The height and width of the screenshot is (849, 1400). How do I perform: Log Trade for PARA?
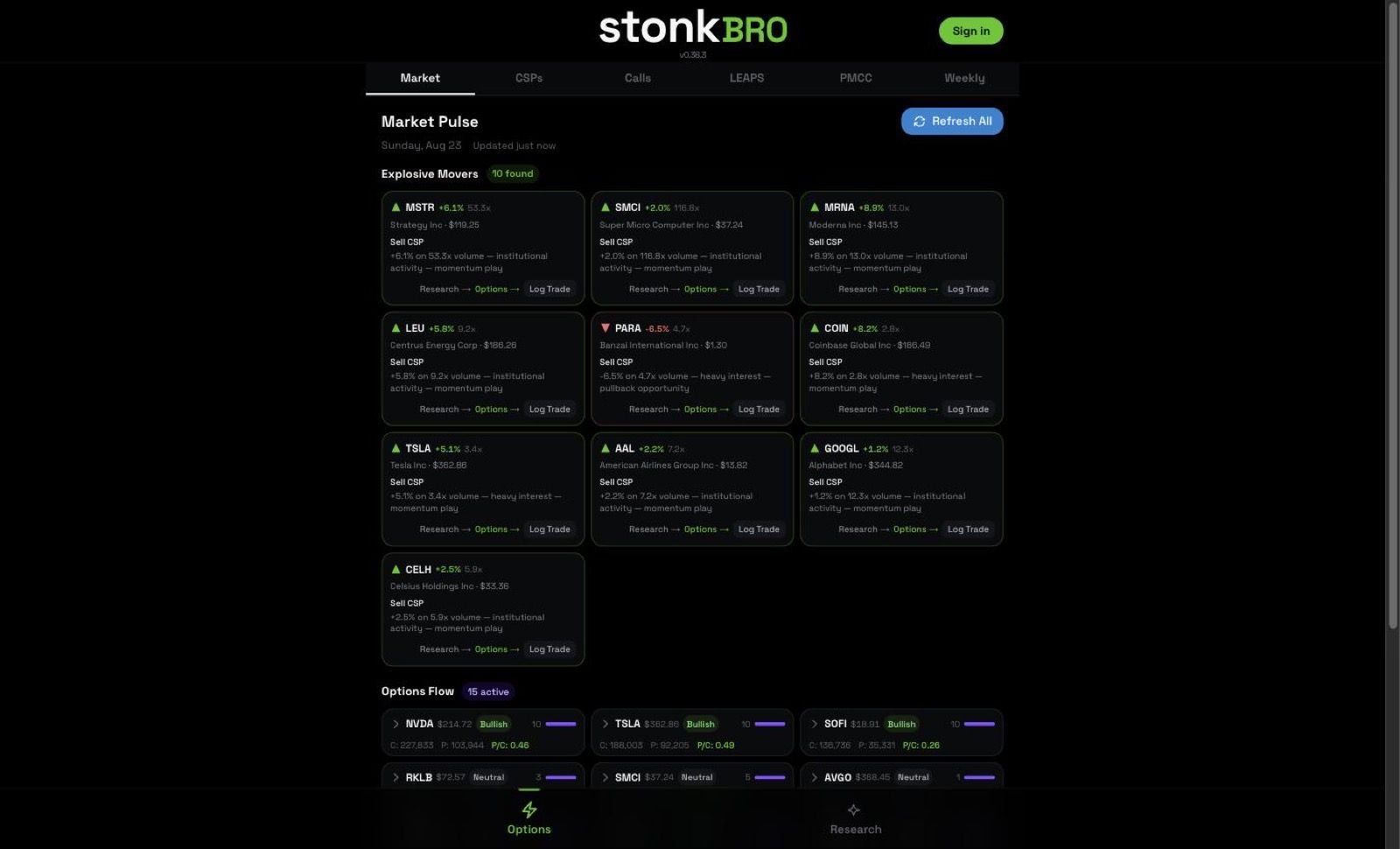pos(759,409)
